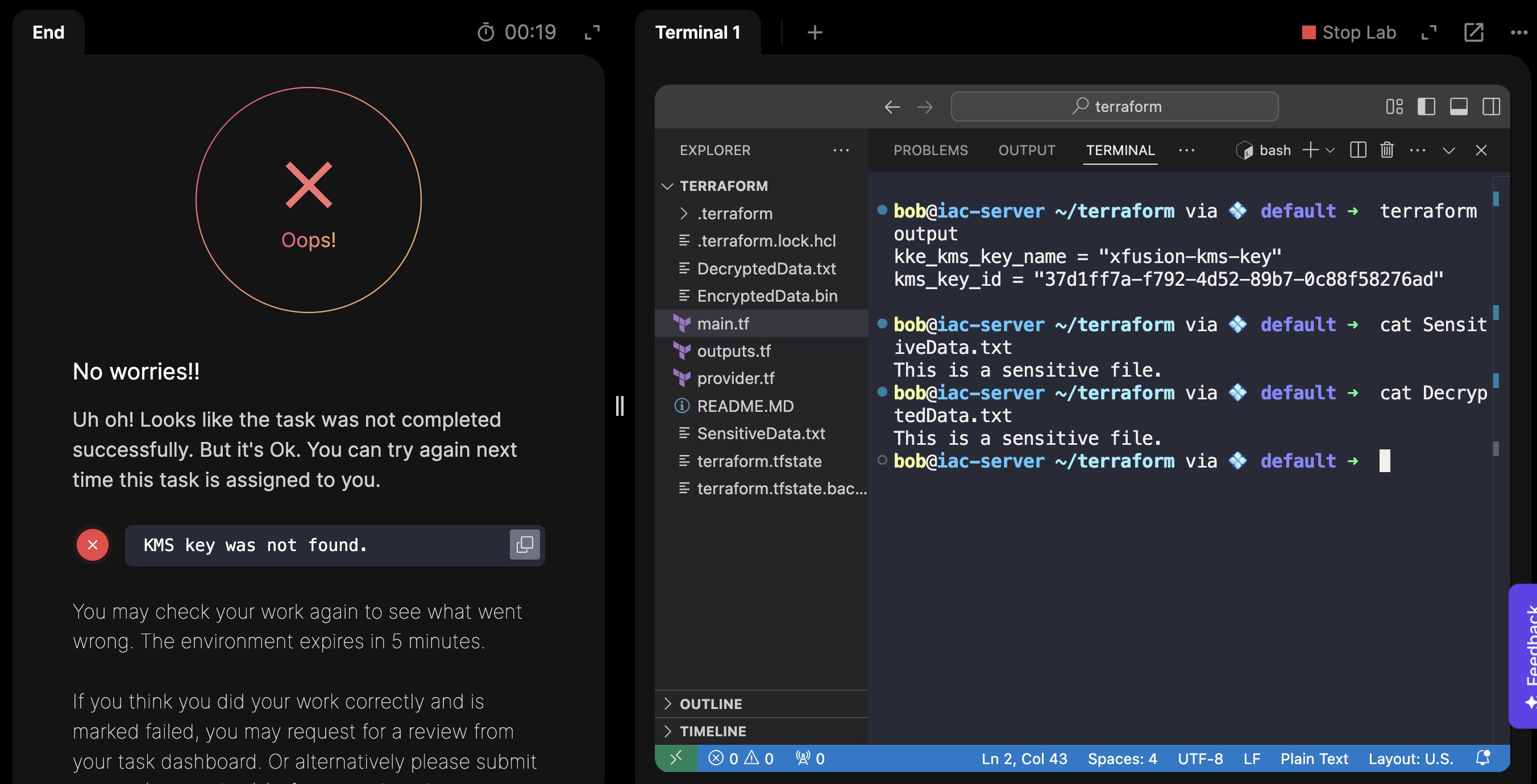The height and width of the screenshot is (784, 1537).
Task: Open the new terminal profile dropdown arrow
Action: [1330, 150]
